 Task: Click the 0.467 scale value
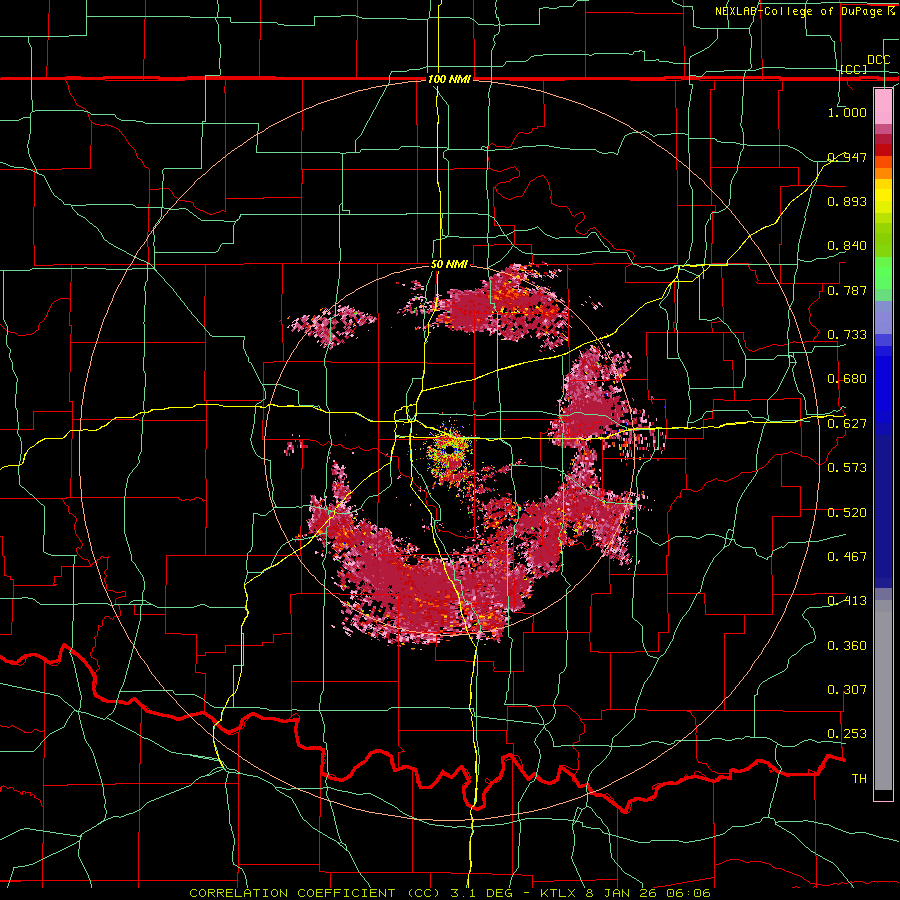847,557
